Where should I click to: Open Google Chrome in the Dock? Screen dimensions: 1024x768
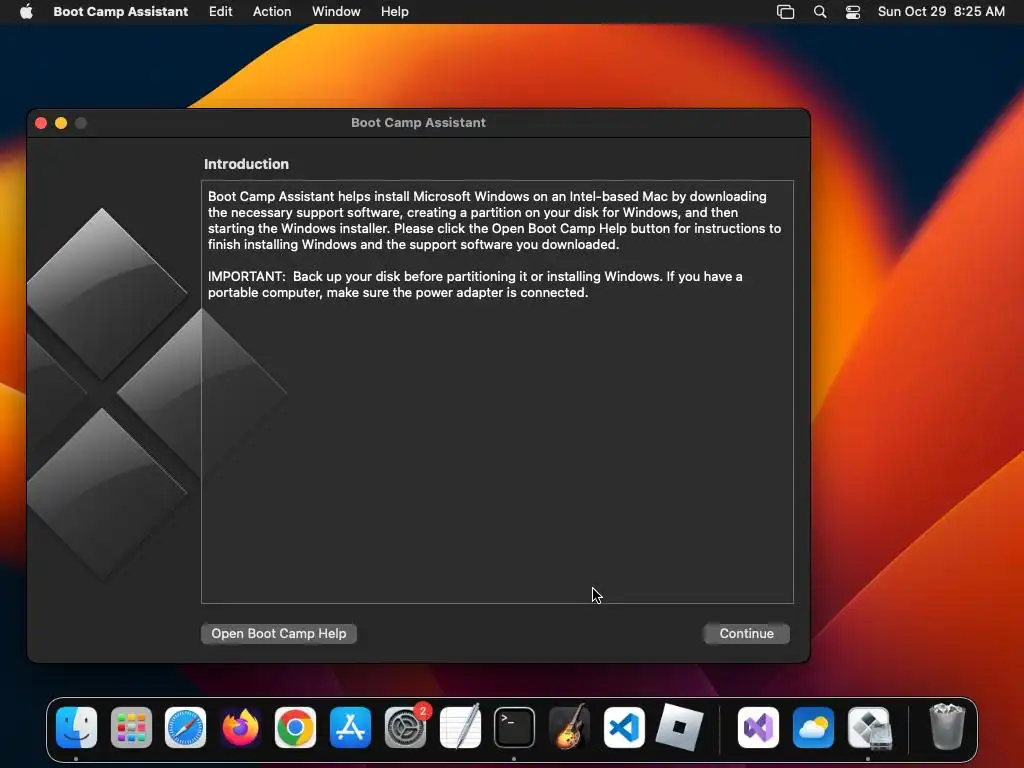pos(295,728)
